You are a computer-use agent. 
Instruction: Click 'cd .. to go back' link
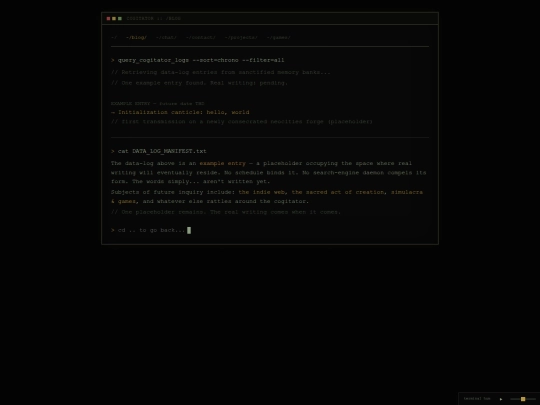pos(152,230)
